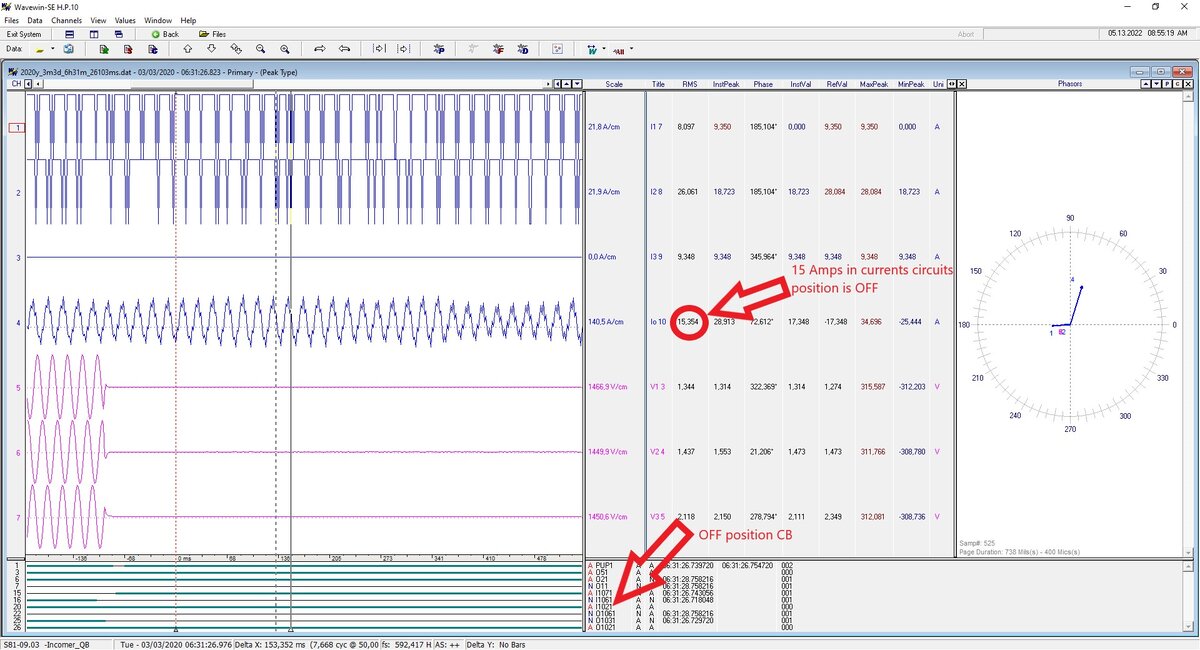Image resolution: width=1200 pixels, height=650 pixels.
Task: Click the down triangle in Phasors header
Action: tap(1156, 84)
